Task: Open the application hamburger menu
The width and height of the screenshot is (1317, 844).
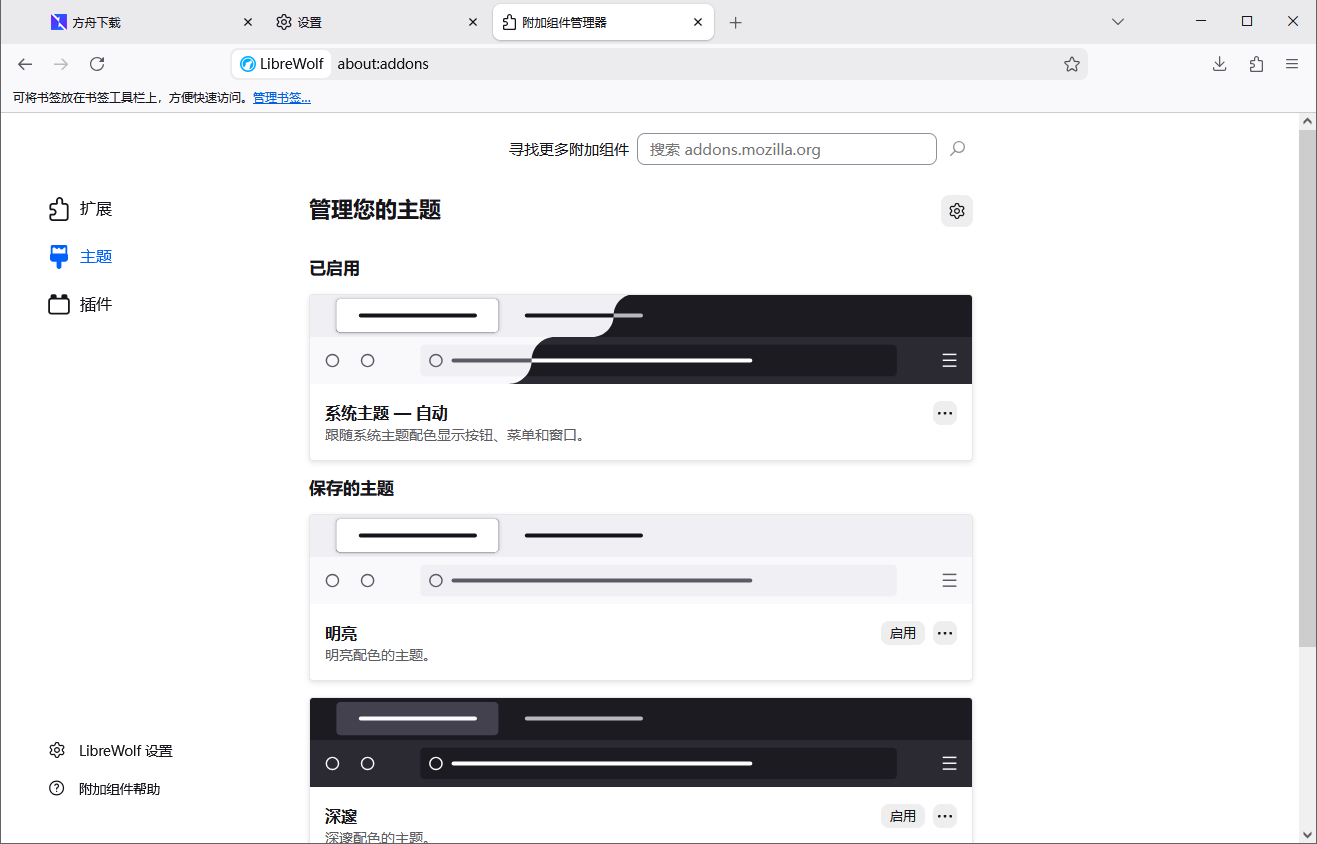Action: coord(1292,63)
